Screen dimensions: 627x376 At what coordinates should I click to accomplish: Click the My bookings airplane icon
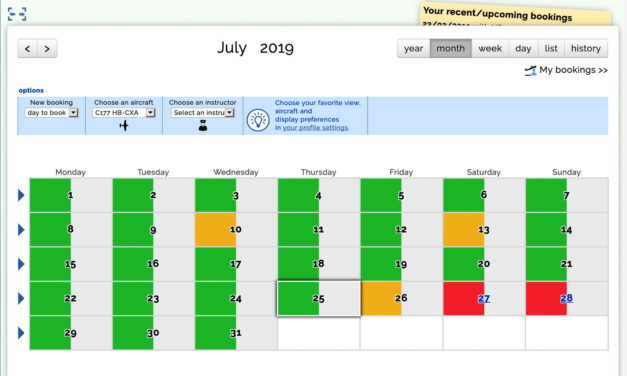531,71
